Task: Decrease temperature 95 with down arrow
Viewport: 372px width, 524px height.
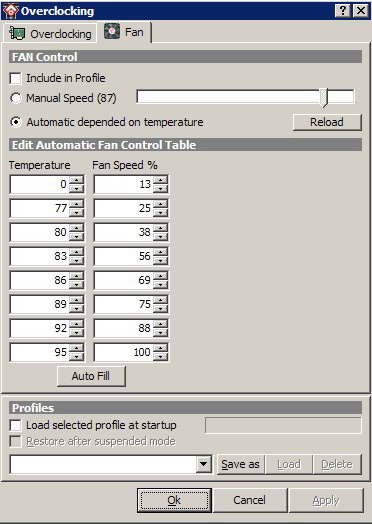Action: pyautogui.click(x=77, y=357)
